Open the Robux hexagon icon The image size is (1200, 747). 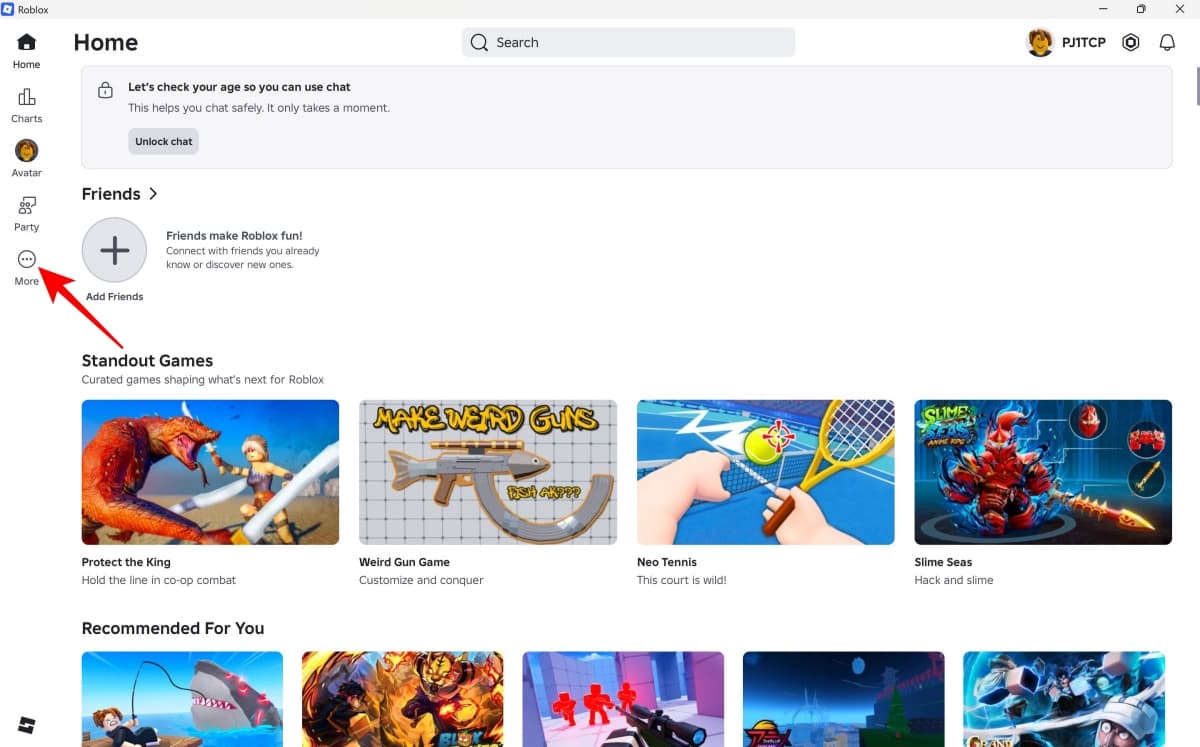[x=1131, y=42]
